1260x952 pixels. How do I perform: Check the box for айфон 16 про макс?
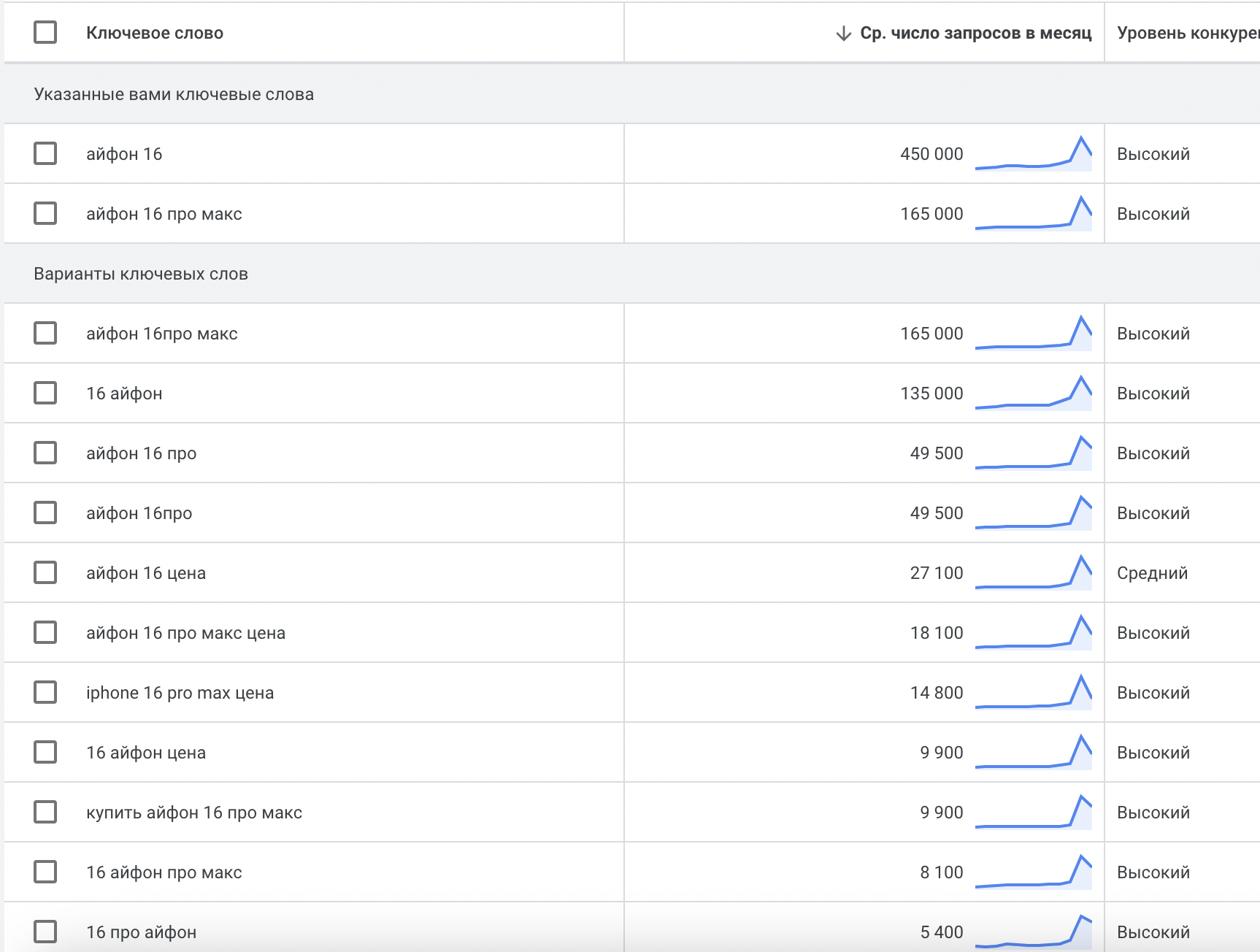tap(45, 213)
